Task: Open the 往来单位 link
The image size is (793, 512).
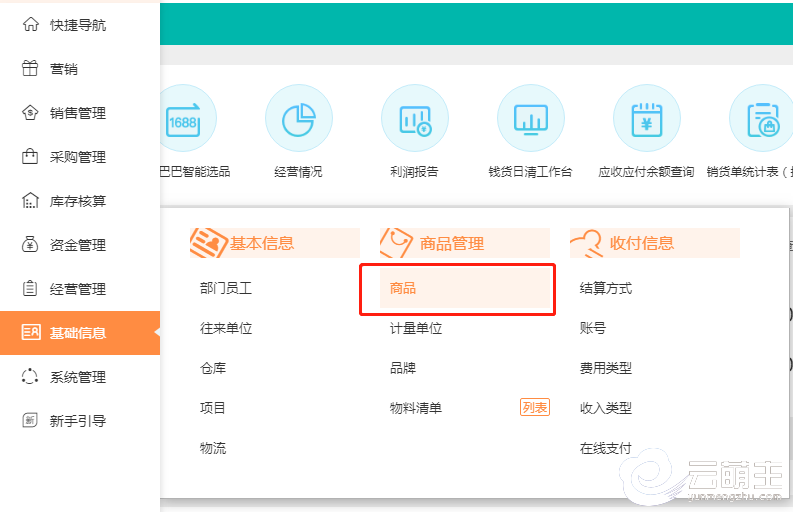Action: [x=226, y=328]
